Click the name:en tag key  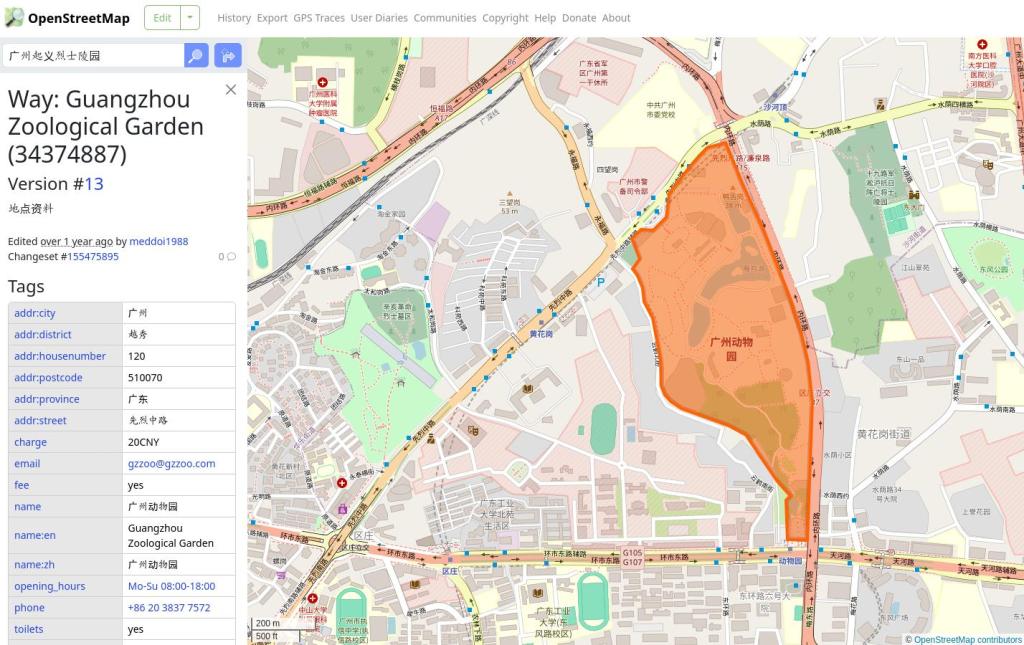point(35,536)
